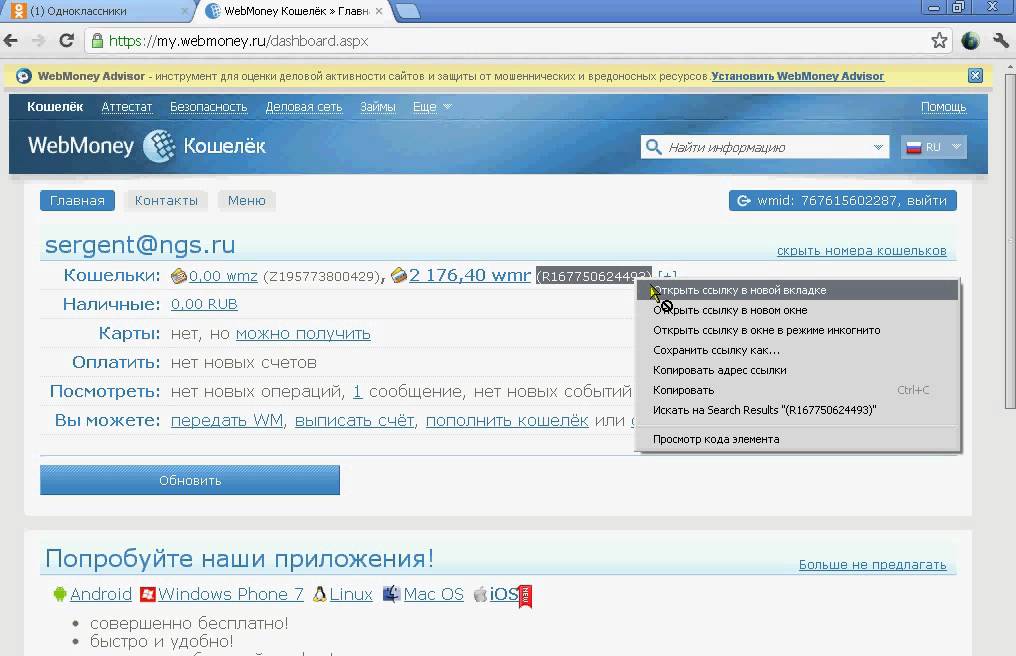Choose Копировать адрес ссылки

797,370
